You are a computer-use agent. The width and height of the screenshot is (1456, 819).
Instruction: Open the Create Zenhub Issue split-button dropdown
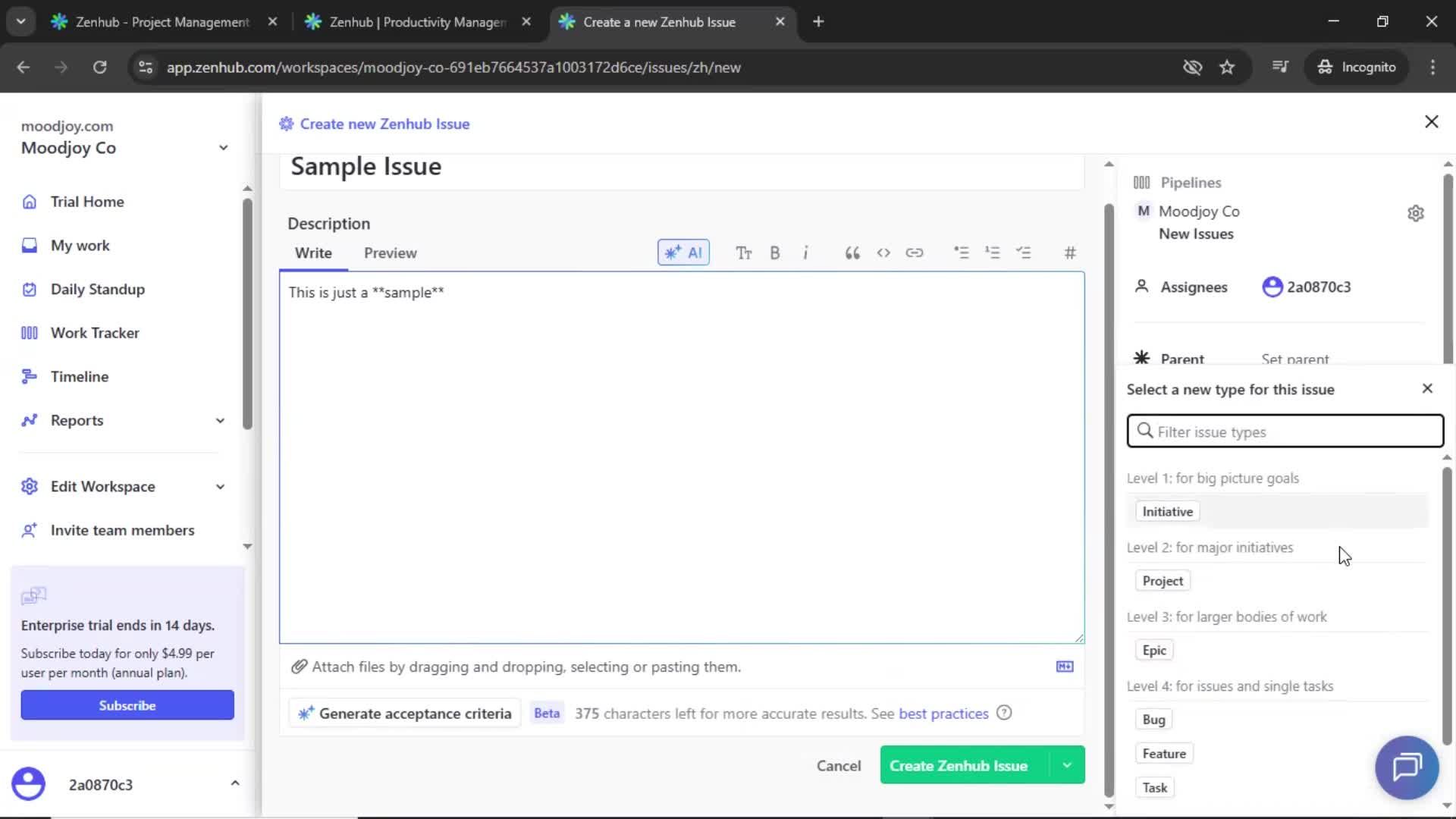click(1066, 765)
